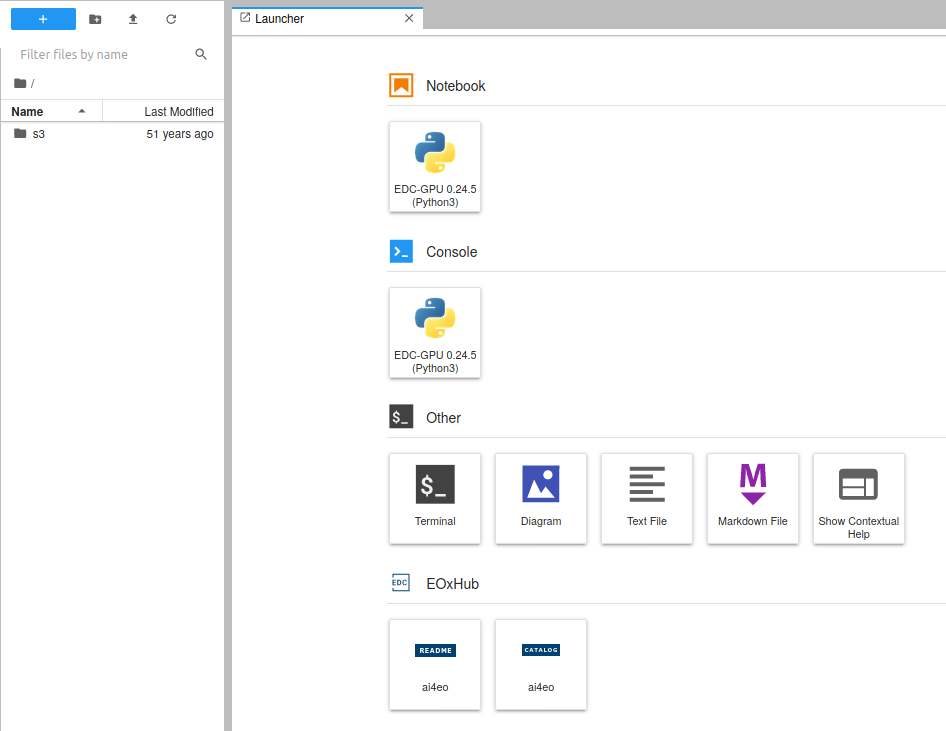Open the ai4eo CATALOG card
946x731 pixels.
[x=541, y=665]
